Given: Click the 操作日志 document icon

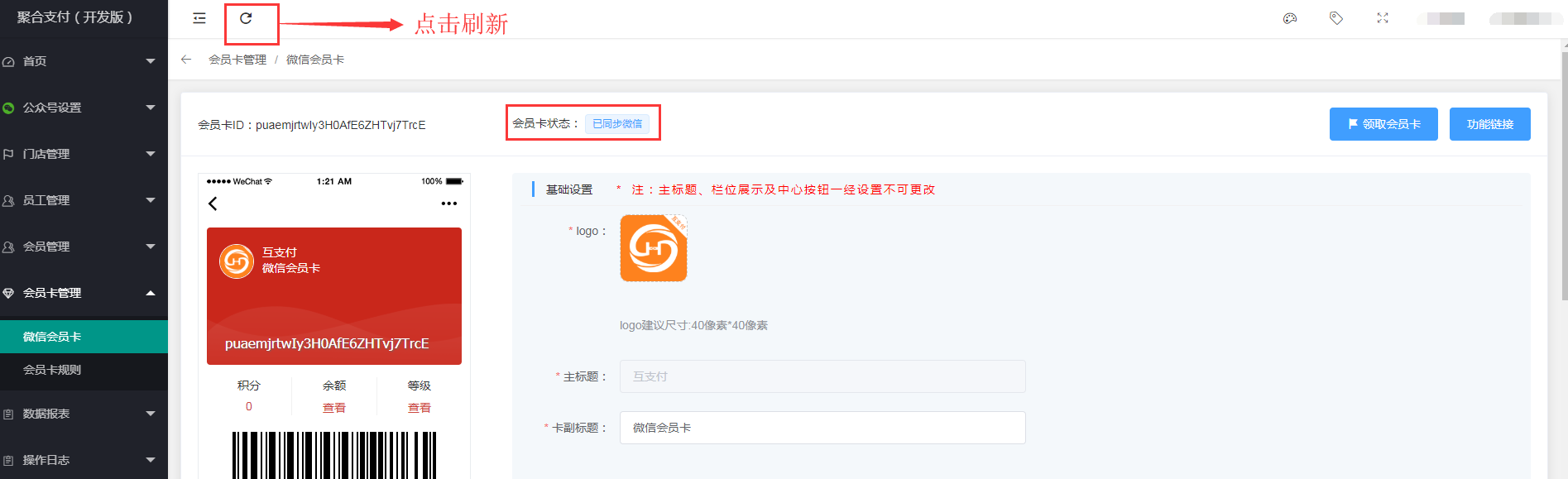Looking at the screenshot, I should coord(8,460).
